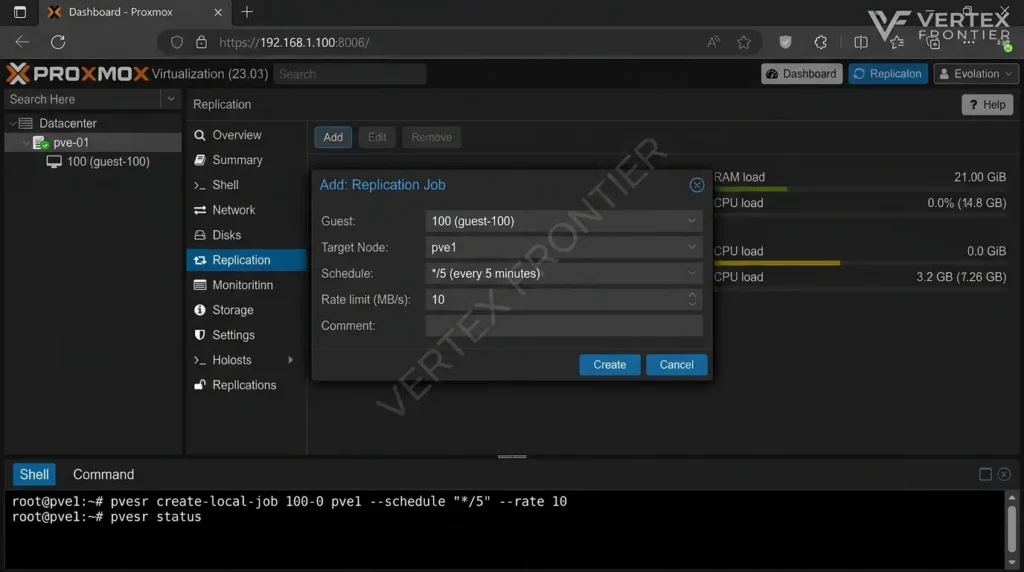The width and height of the screenshot is (1024, 572).
Task: Open Disks in side menu
Action: tap(227, 235)
